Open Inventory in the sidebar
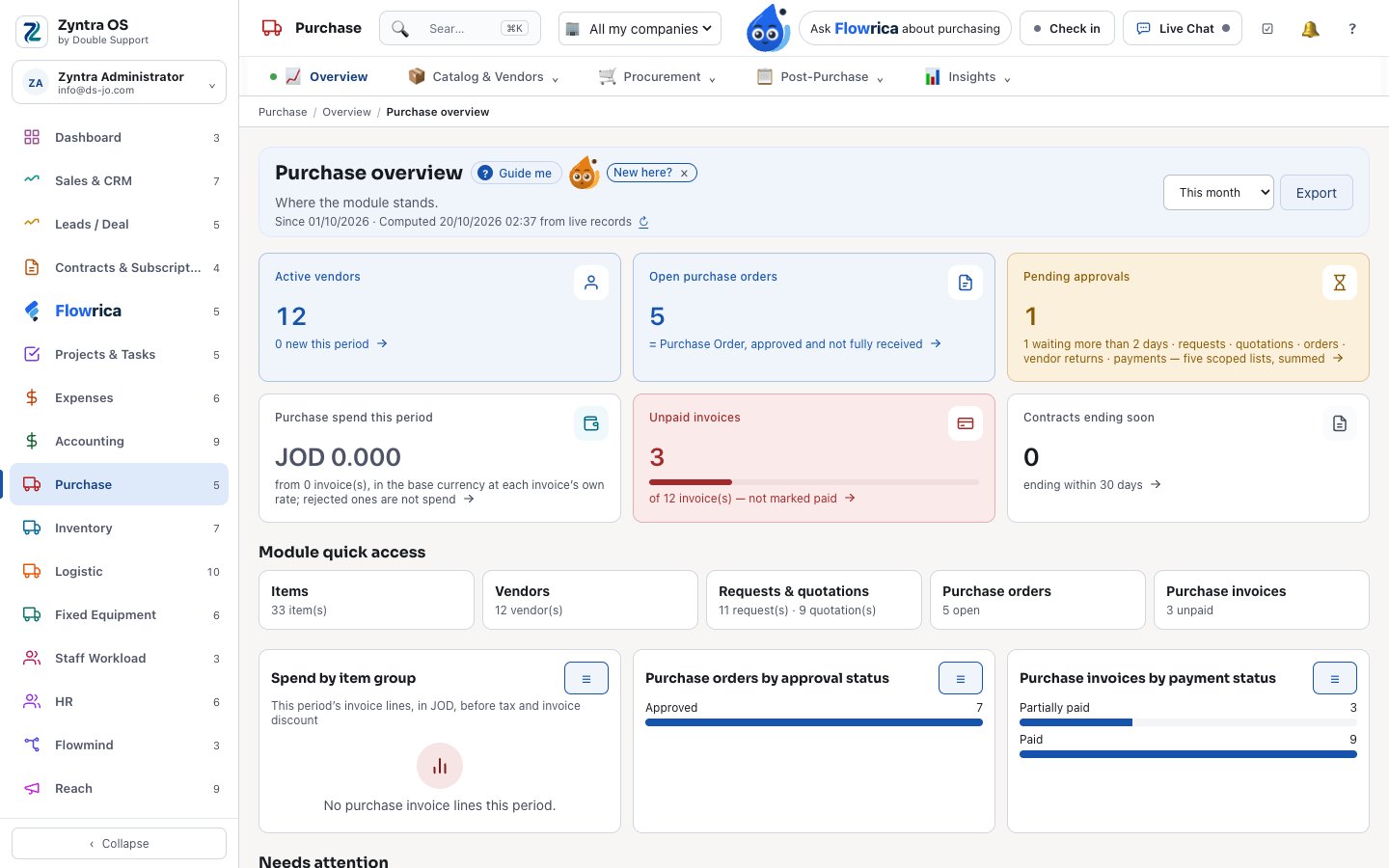This screenshot has width=1389, height=868. pyautogui.click(x=120, y=529)
